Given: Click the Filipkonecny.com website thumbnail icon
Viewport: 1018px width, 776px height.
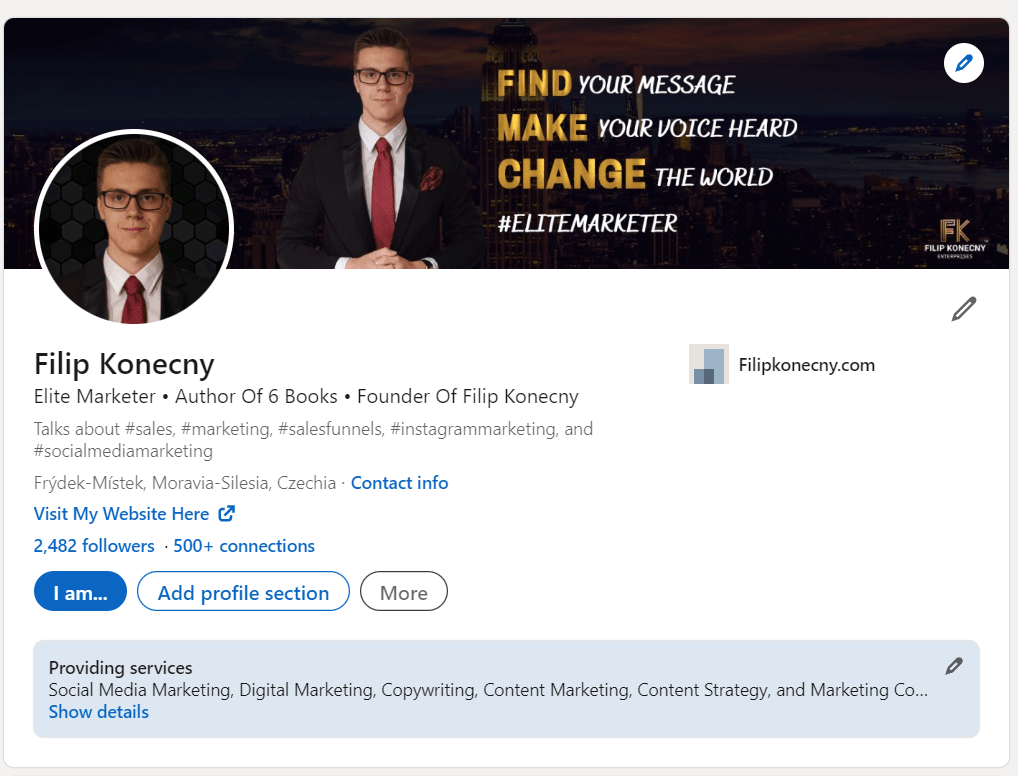Looking at the screenshot, I should pyautogui.click(x=709, y=364).
